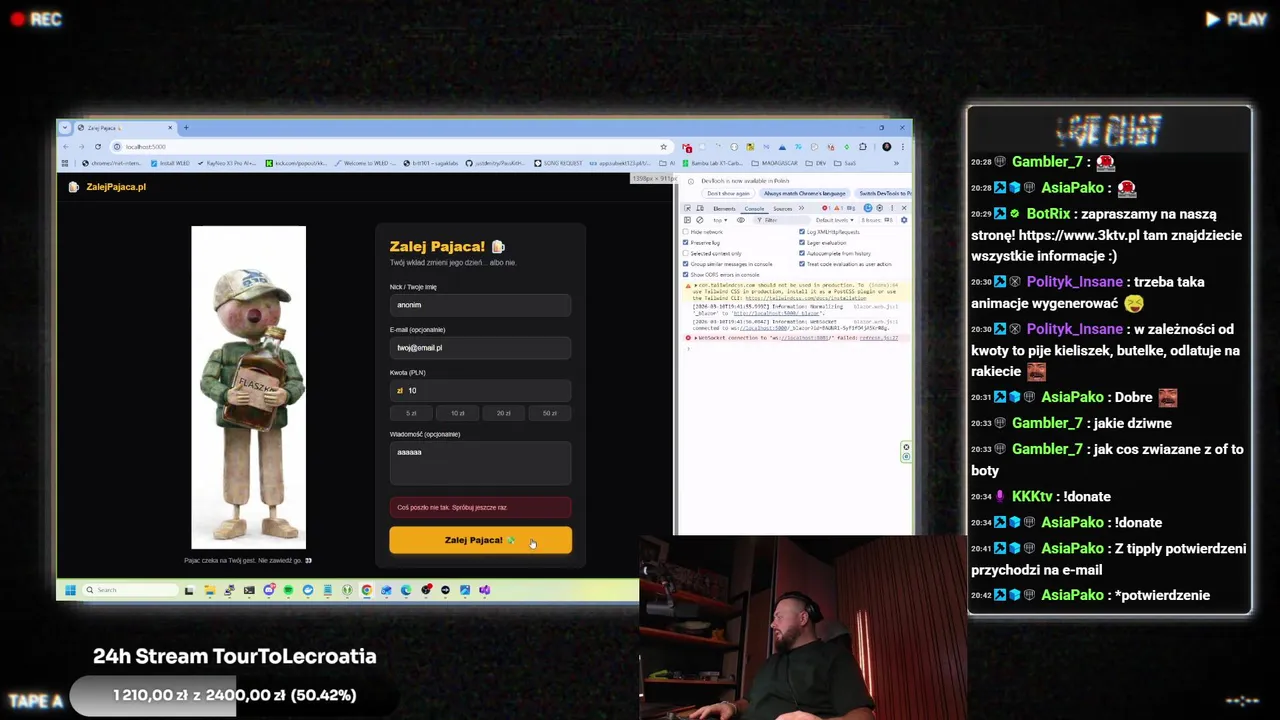Toggle Treat code evaluation as user action
Viewport: 1280px width, 720px height.
(x=802, y=264)
